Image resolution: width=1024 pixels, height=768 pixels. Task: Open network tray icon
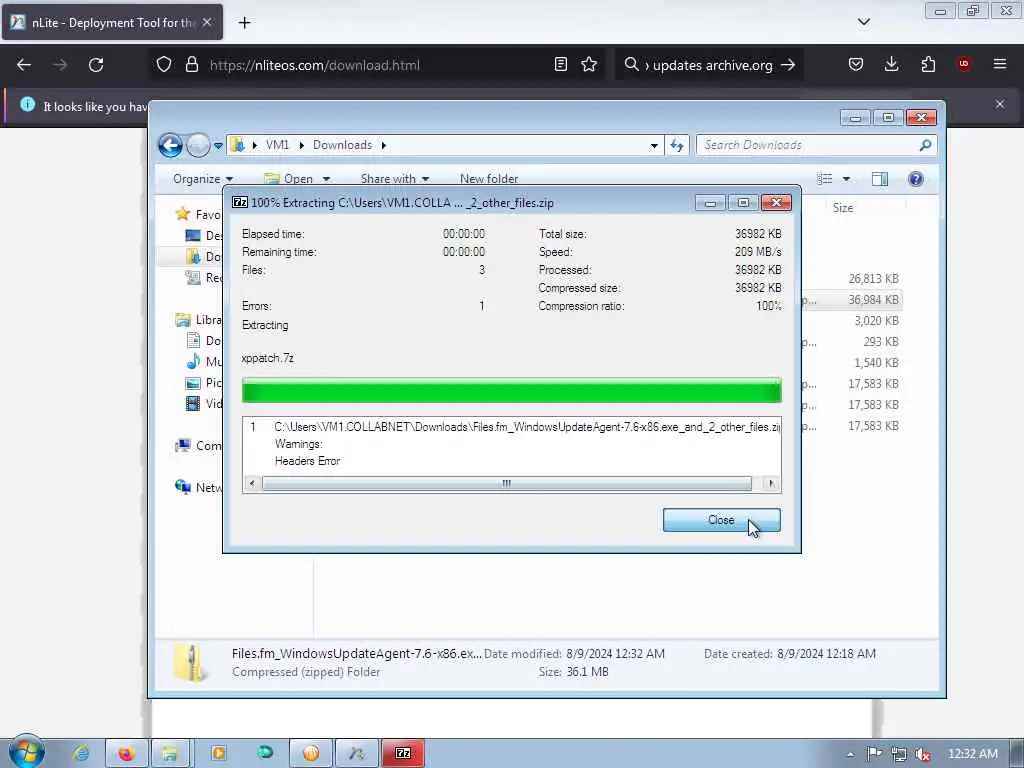(899, 754)
